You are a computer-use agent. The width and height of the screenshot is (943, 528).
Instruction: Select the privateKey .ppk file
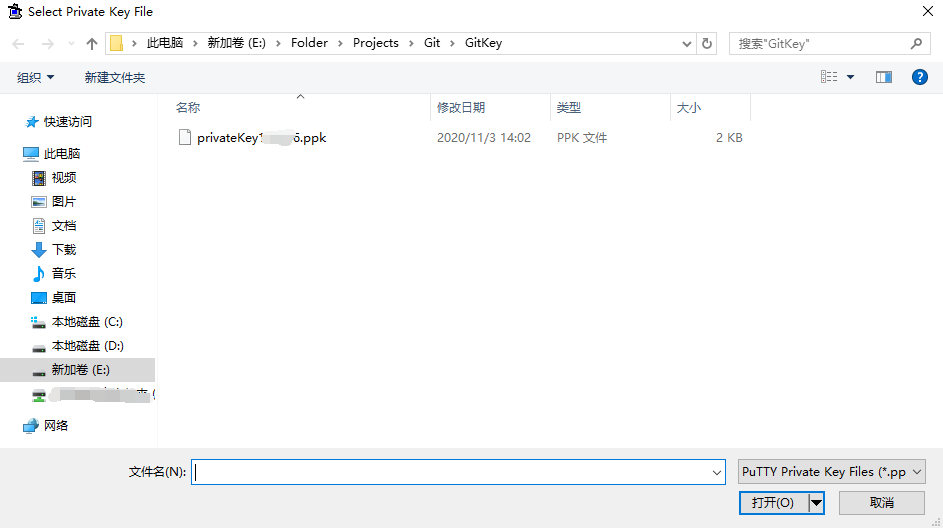262,138
